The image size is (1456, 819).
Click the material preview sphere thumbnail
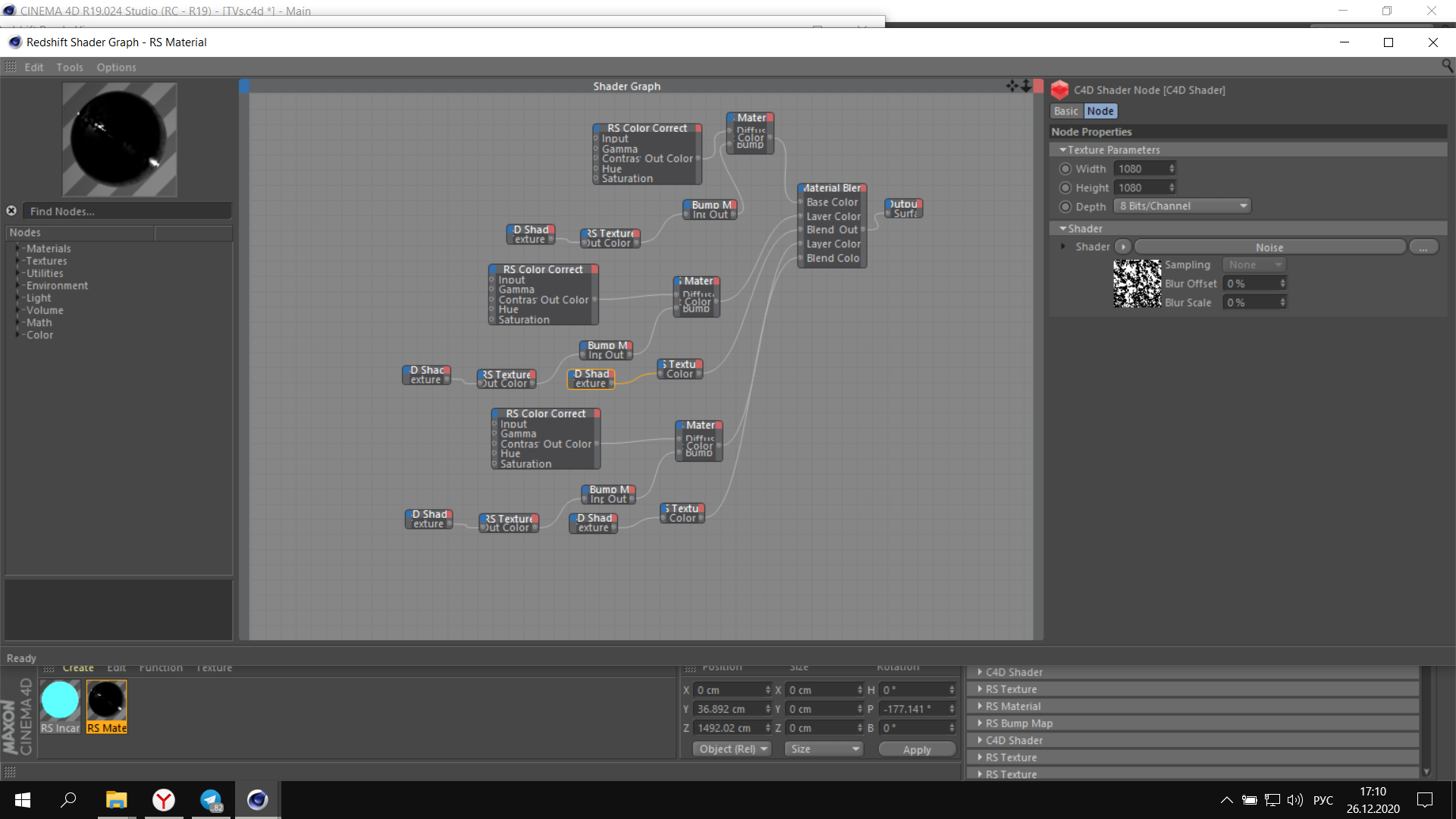click(119, 140)
